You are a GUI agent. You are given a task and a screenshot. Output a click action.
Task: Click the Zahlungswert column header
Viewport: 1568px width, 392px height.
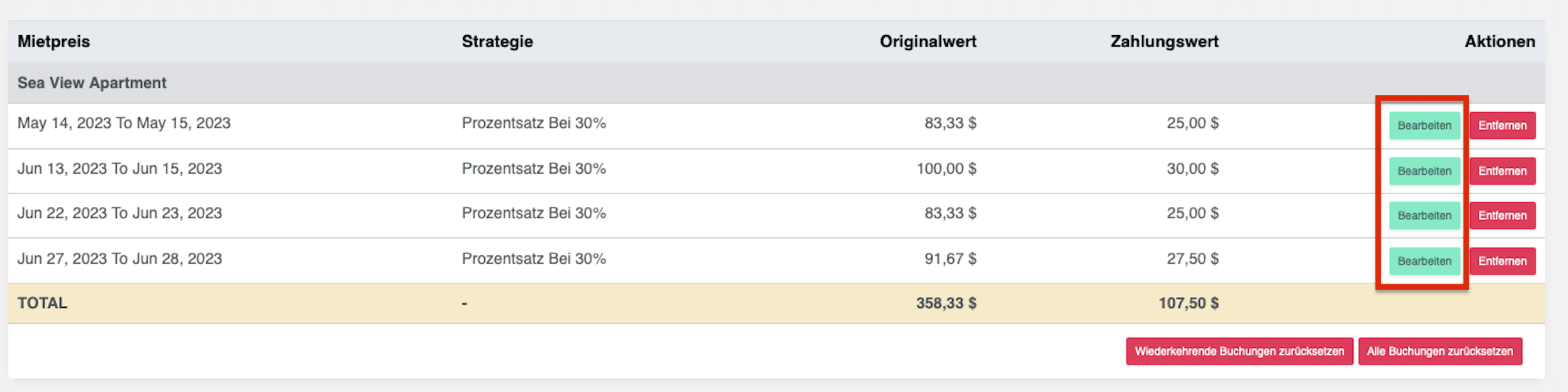click(1164, 41)
